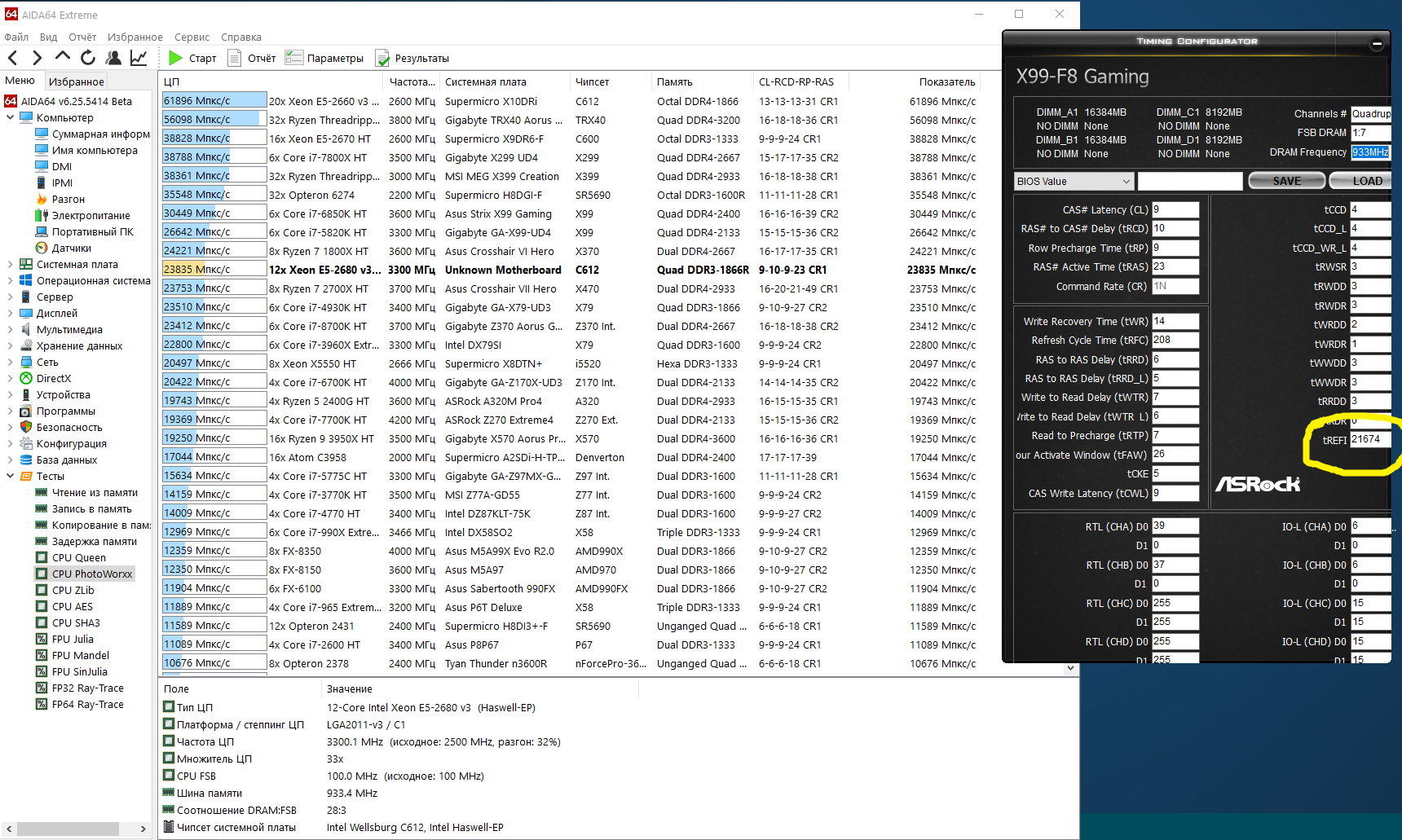Collapse the Компьютер tree node
The image size is (1402, 840).
pyautogui.click(x=10, y=117)
